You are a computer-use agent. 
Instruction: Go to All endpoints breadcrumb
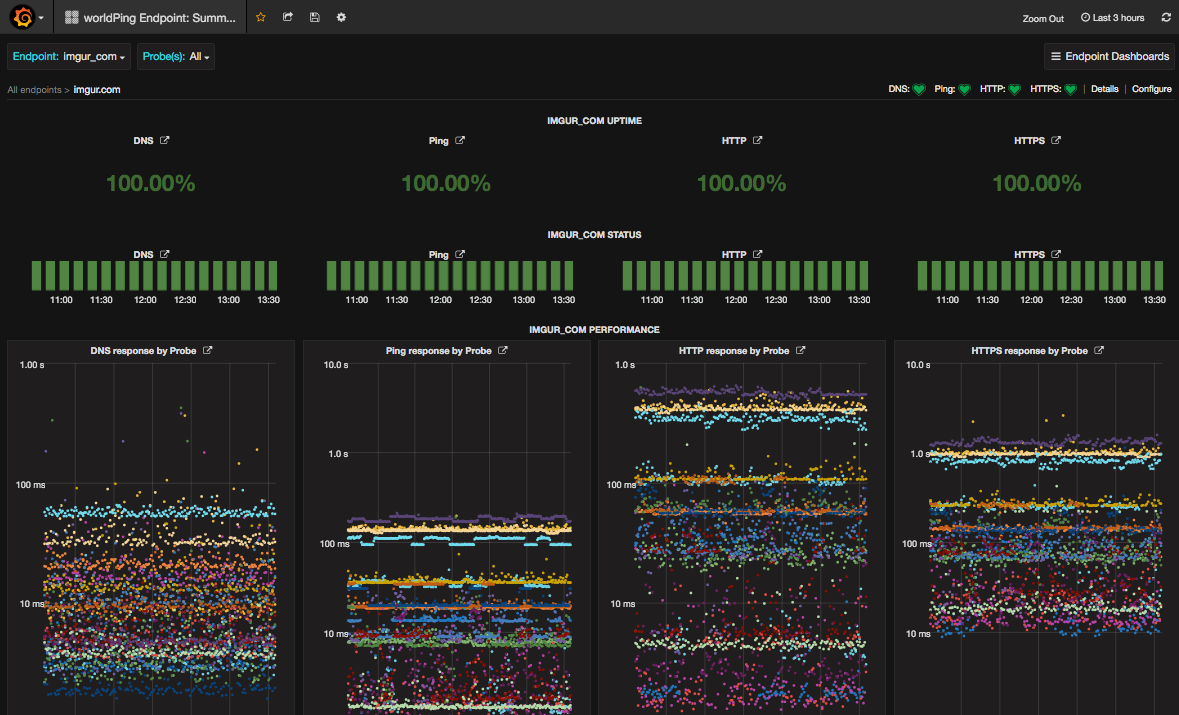coord(35,89)
